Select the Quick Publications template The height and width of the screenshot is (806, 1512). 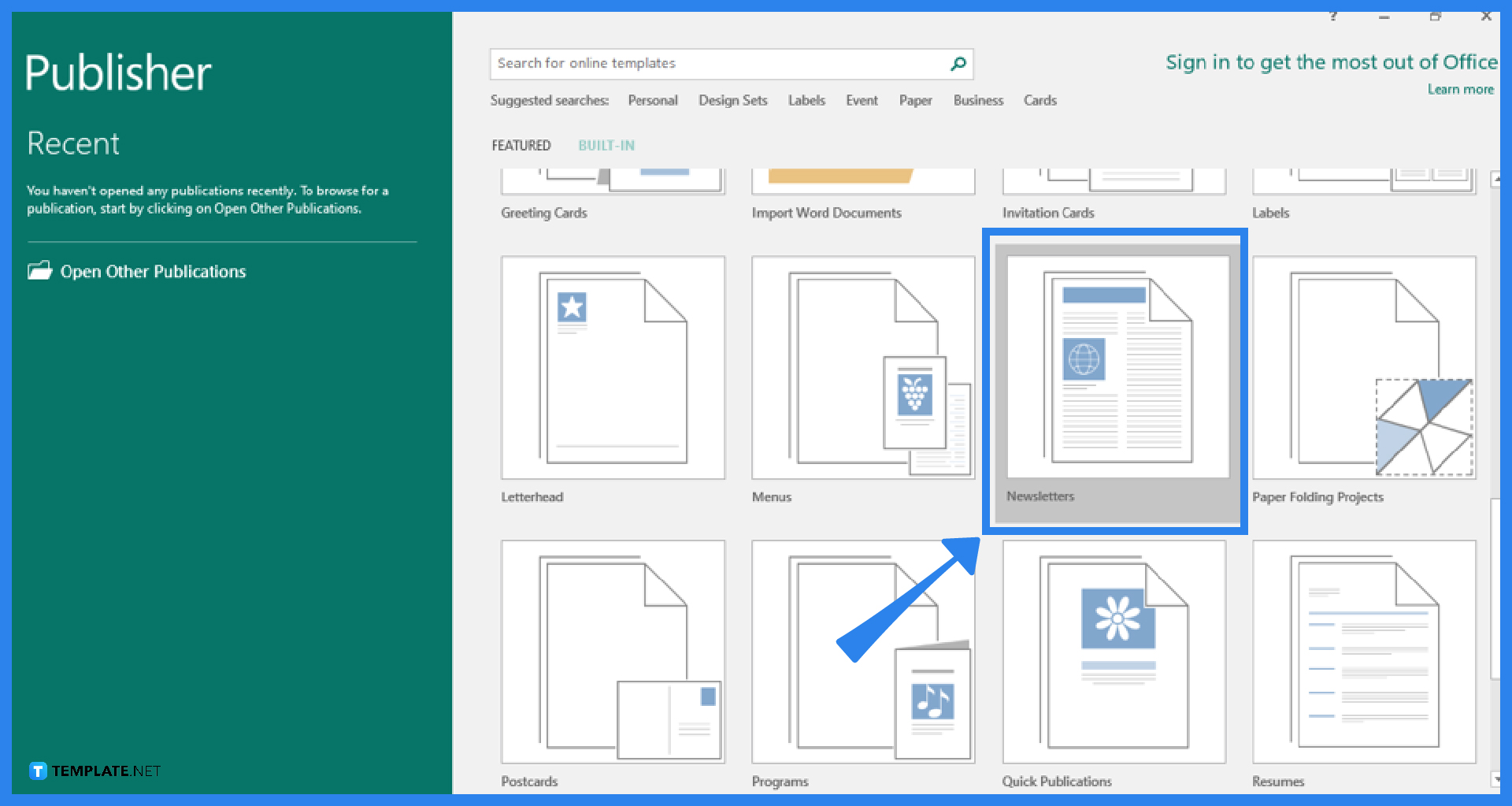[1114, 650]
